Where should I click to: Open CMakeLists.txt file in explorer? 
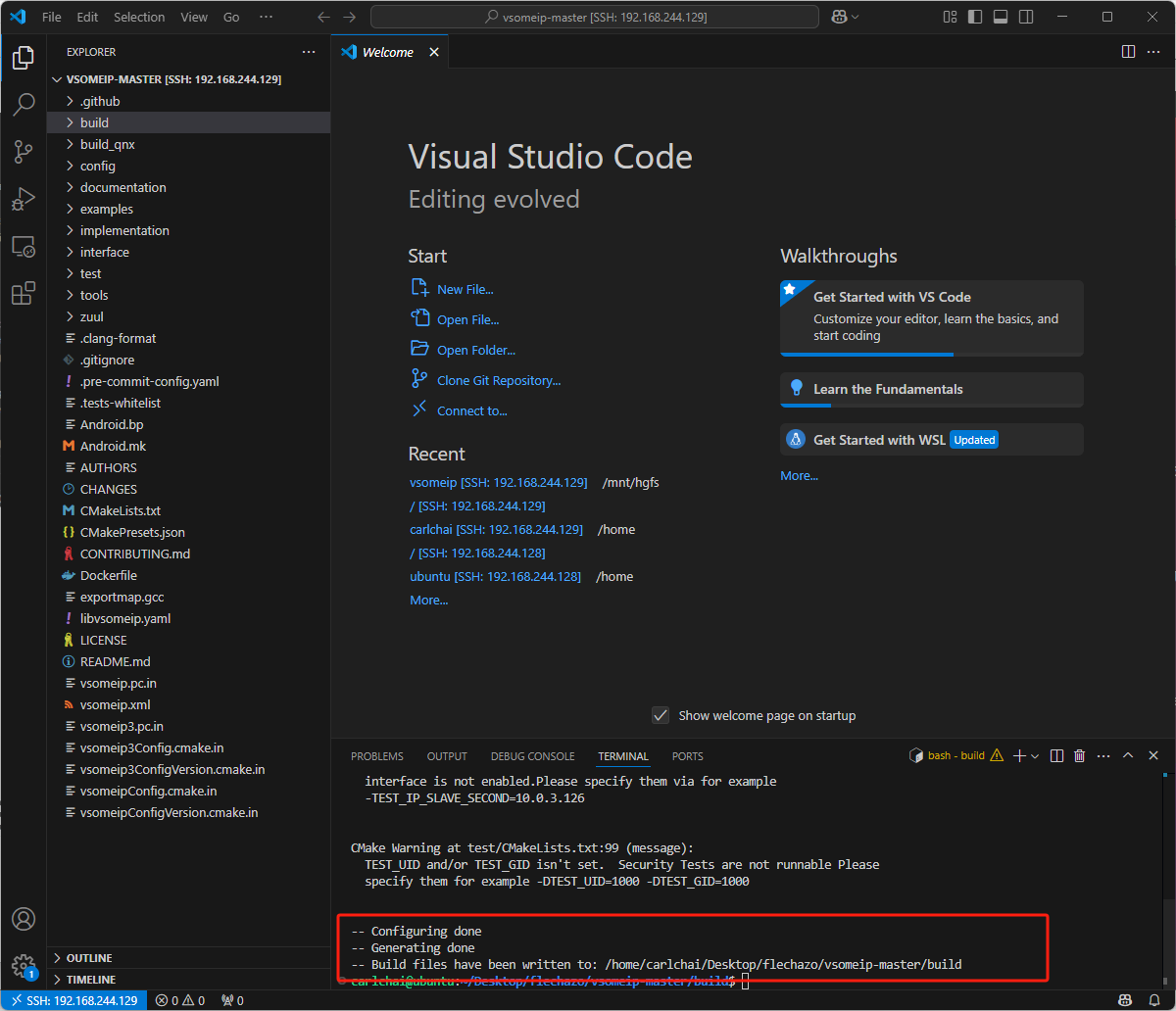[x=188, y=510]
